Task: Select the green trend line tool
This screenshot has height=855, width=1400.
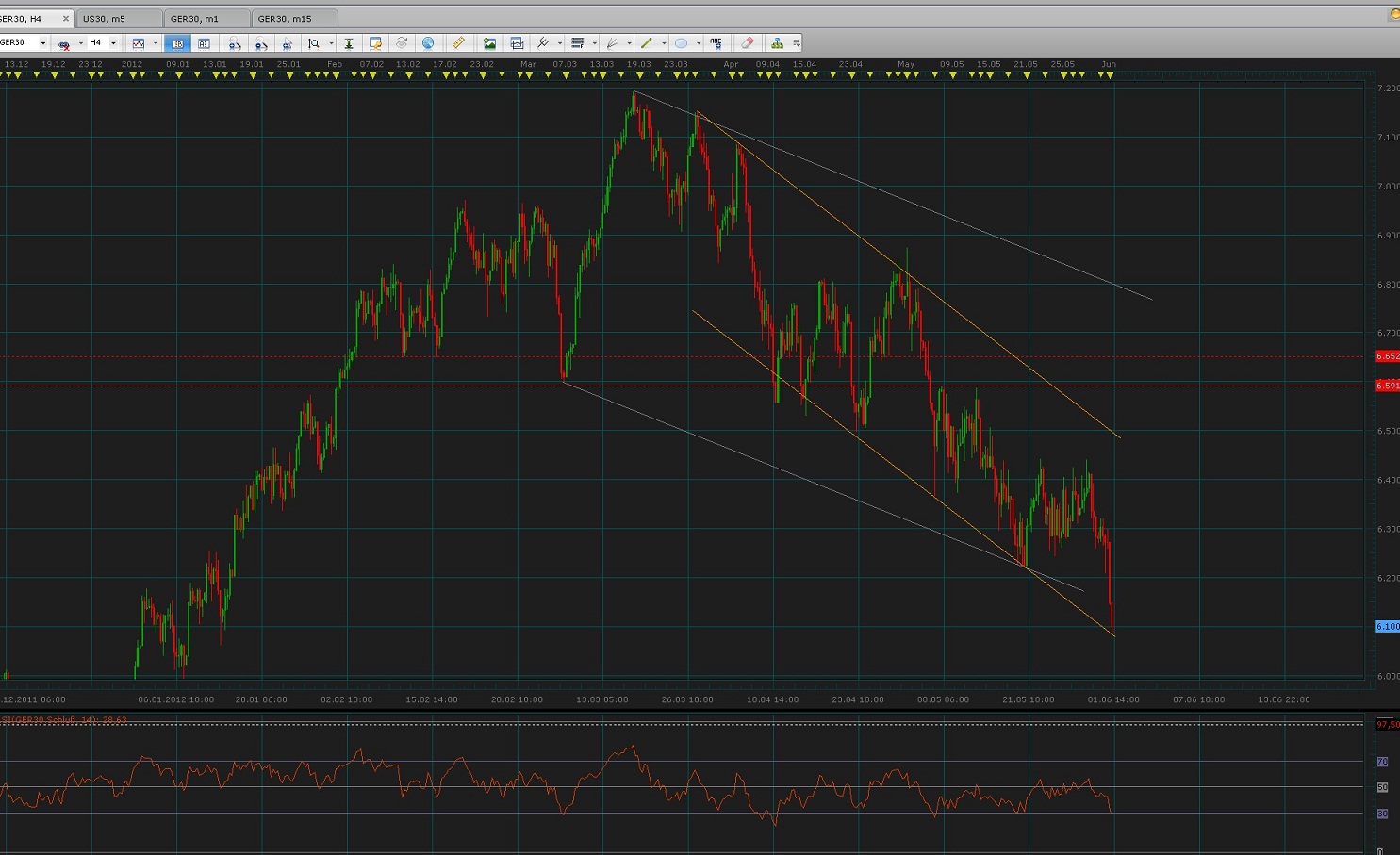Action: [x=646, y=43]
